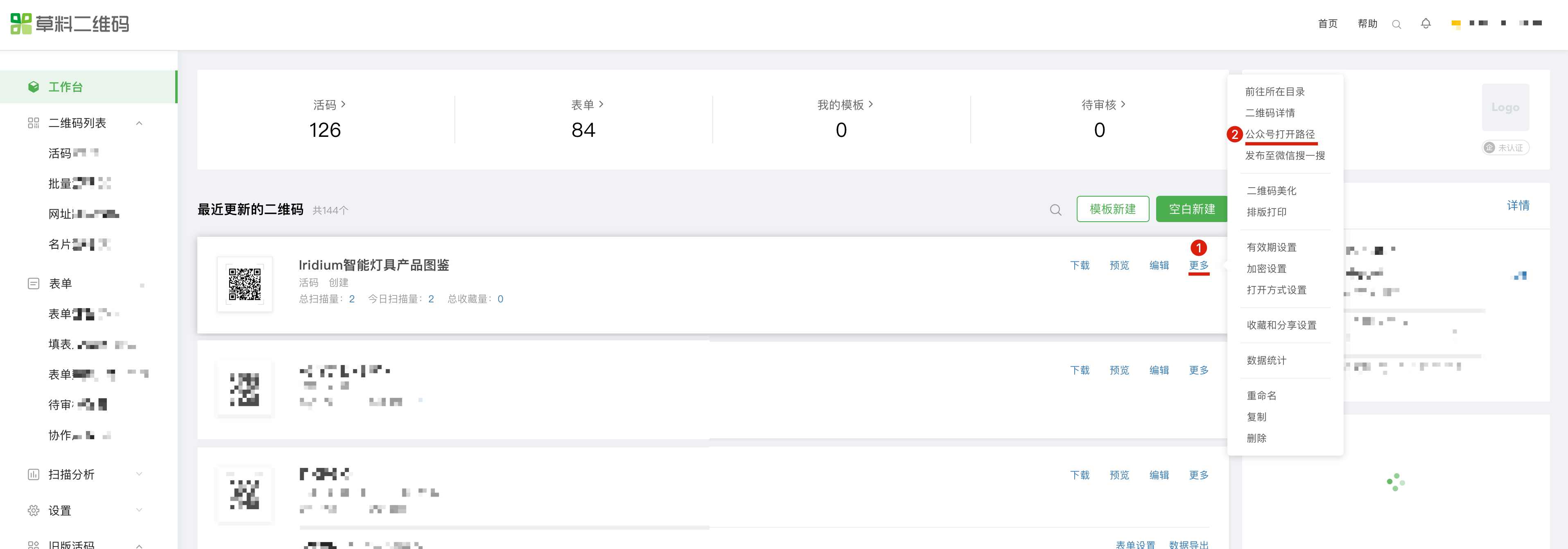1568x549 pixels.
Task: Click the 详情 link on the right
Action: pos(1518,205)
